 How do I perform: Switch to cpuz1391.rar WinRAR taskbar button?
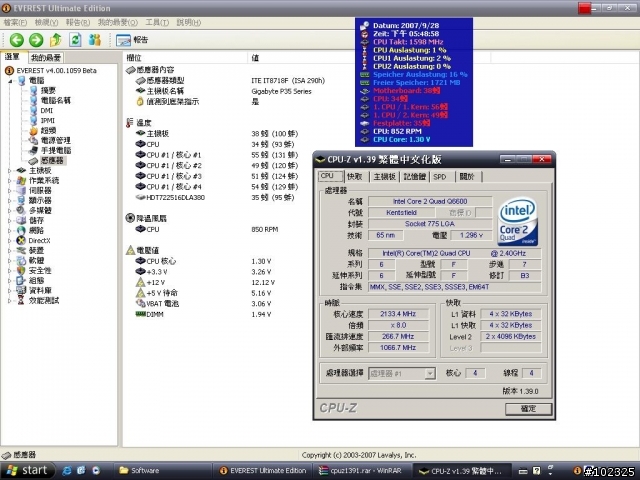362,471
